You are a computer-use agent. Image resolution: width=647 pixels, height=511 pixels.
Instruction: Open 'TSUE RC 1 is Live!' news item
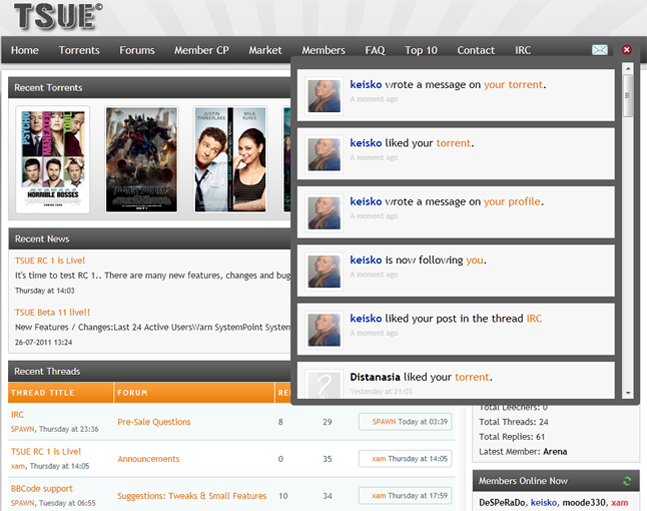pos(50,260)
